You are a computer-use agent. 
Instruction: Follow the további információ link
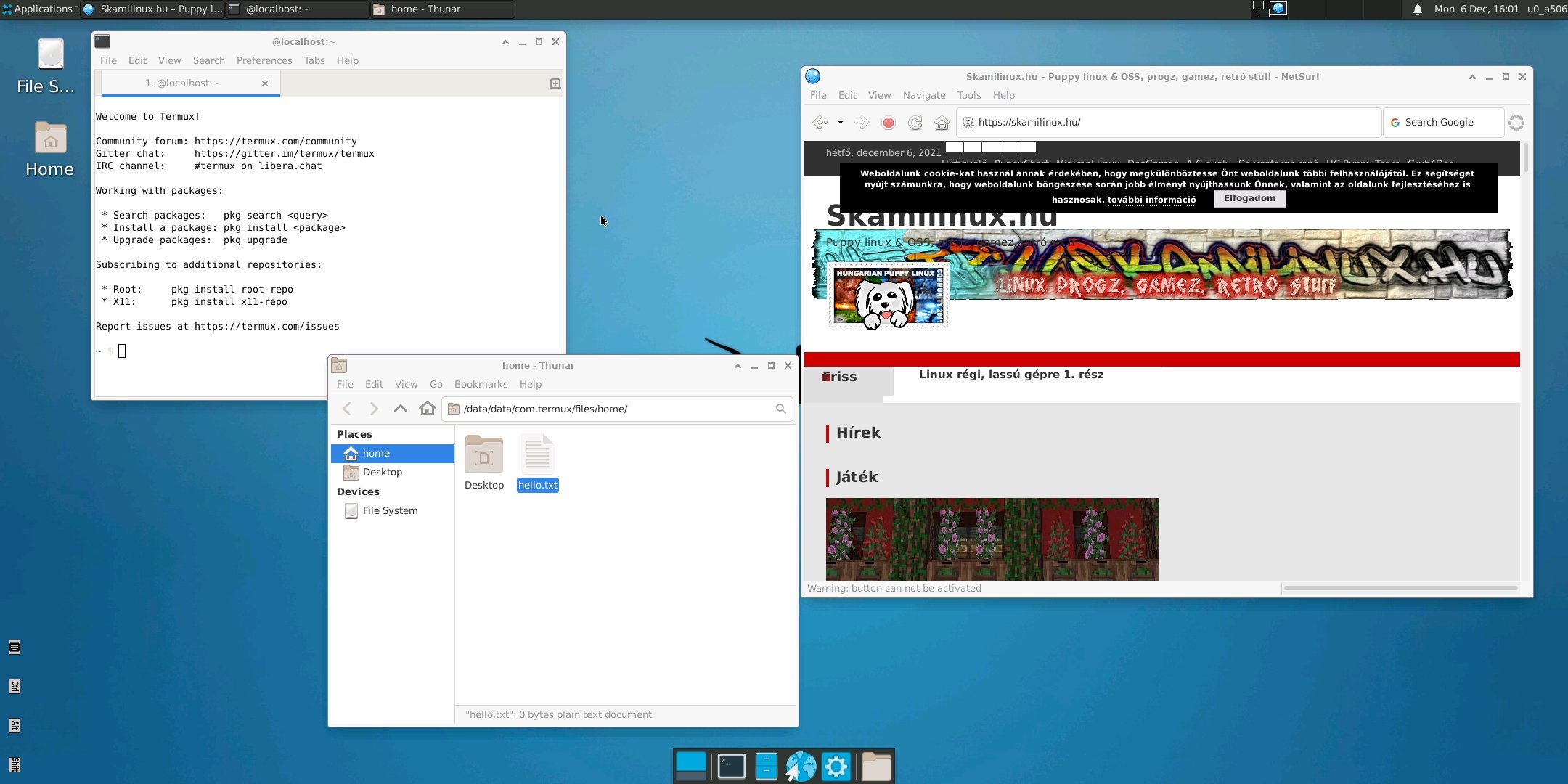click(x=1151, y=200)
